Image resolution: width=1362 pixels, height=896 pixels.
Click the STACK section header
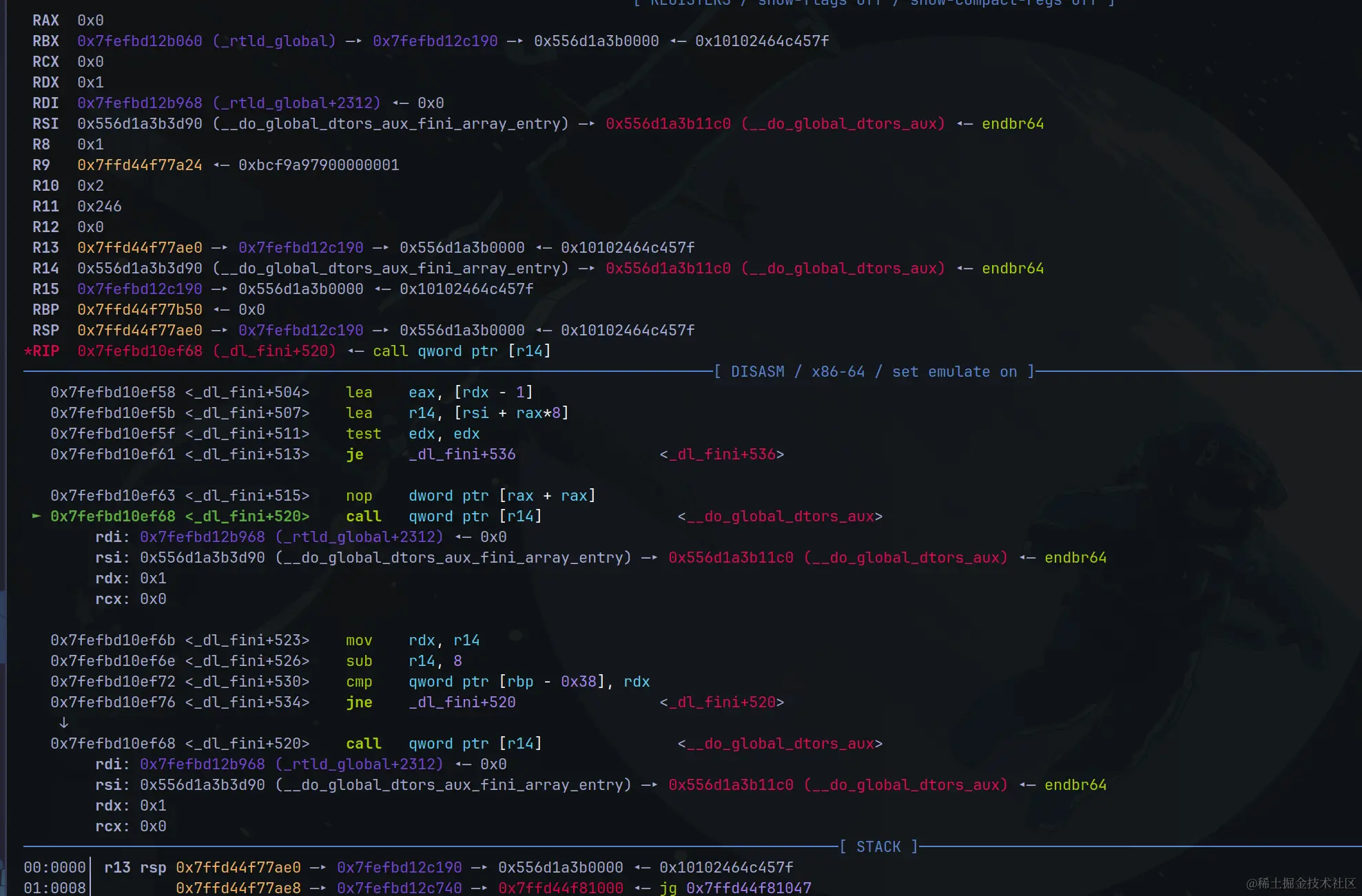pos(878,847)
